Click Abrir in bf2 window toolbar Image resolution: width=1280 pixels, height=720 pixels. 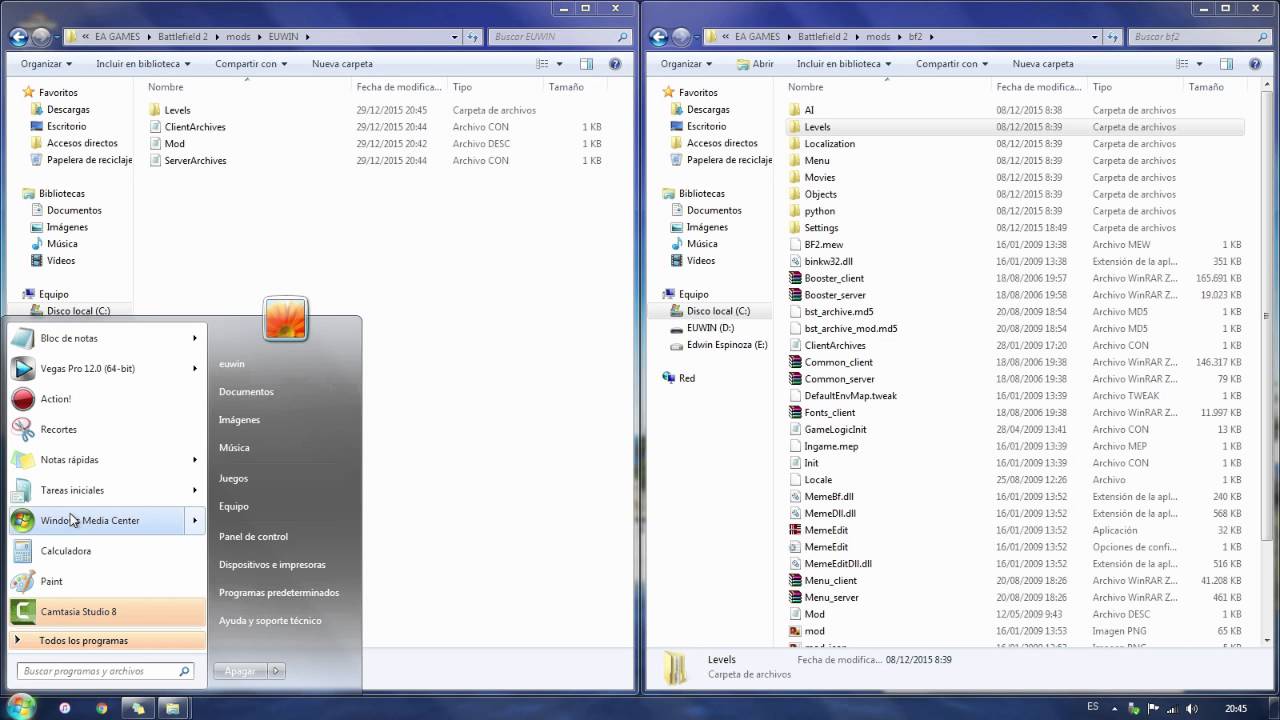(755, 64)
